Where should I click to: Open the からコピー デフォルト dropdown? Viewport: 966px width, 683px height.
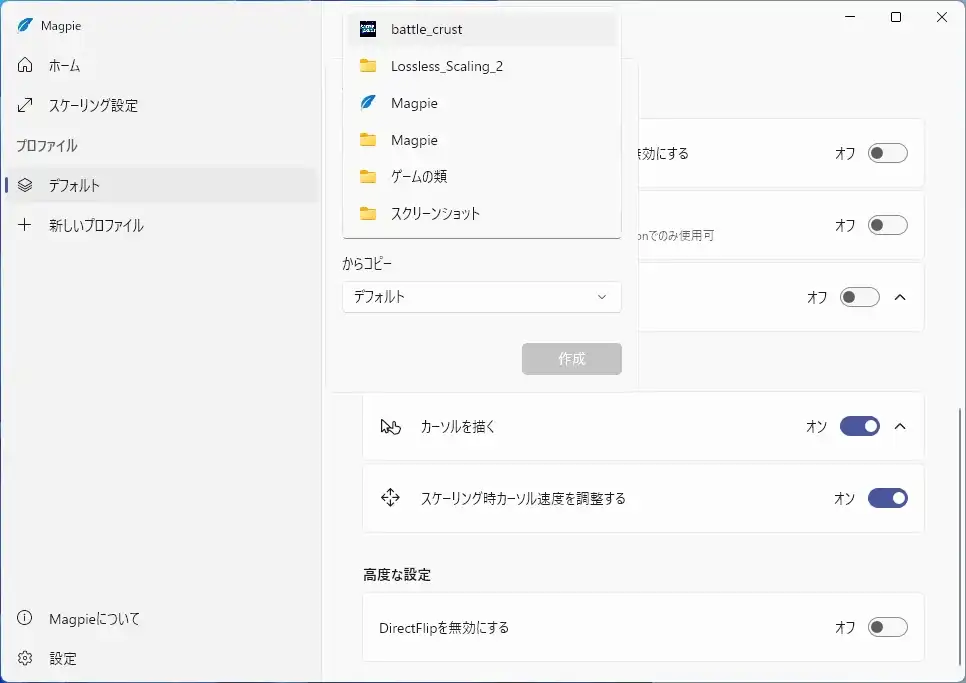click(x=481, y=297)
